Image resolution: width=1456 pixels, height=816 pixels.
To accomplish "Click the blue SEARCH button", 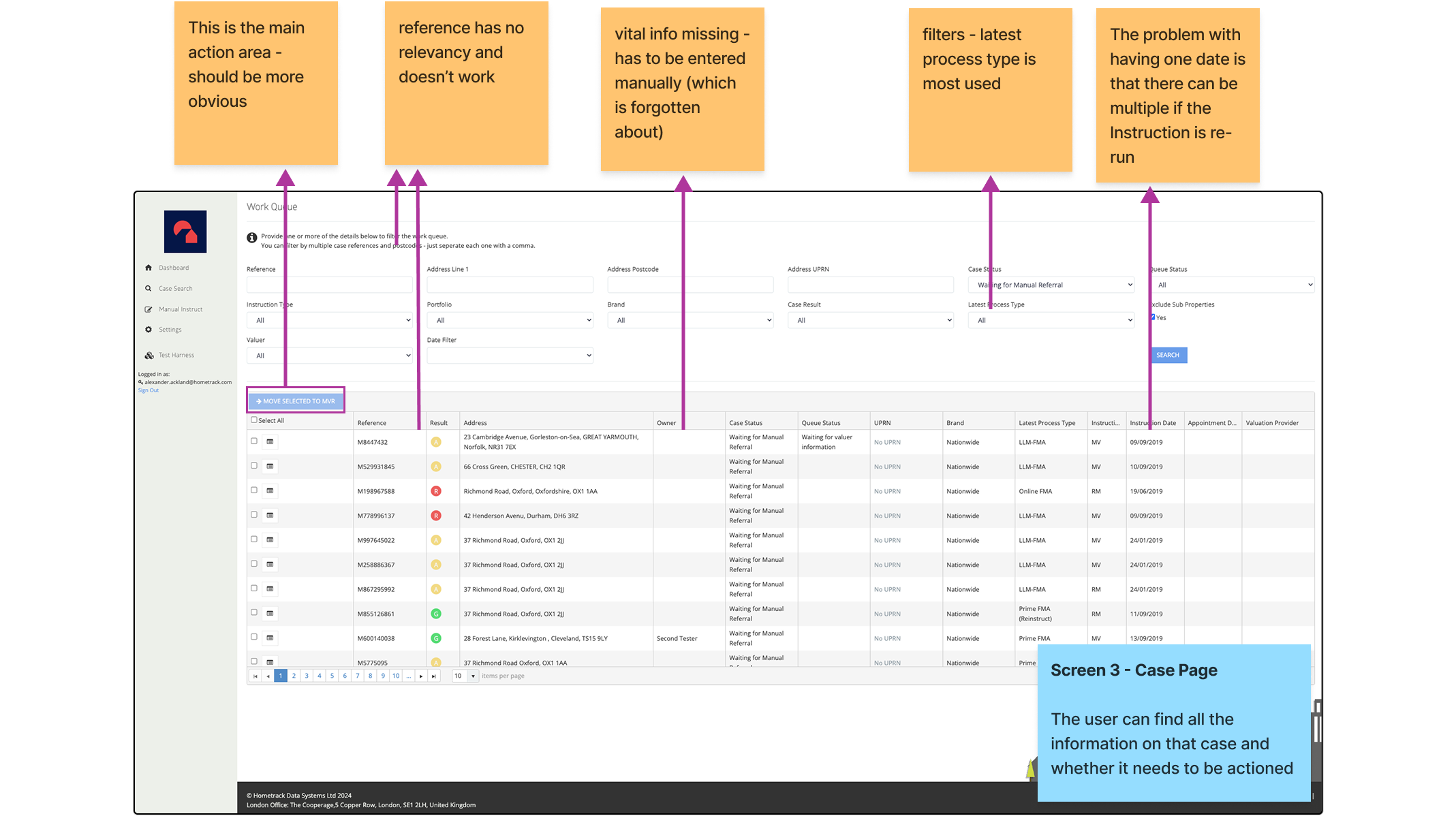I will 1168,356.
